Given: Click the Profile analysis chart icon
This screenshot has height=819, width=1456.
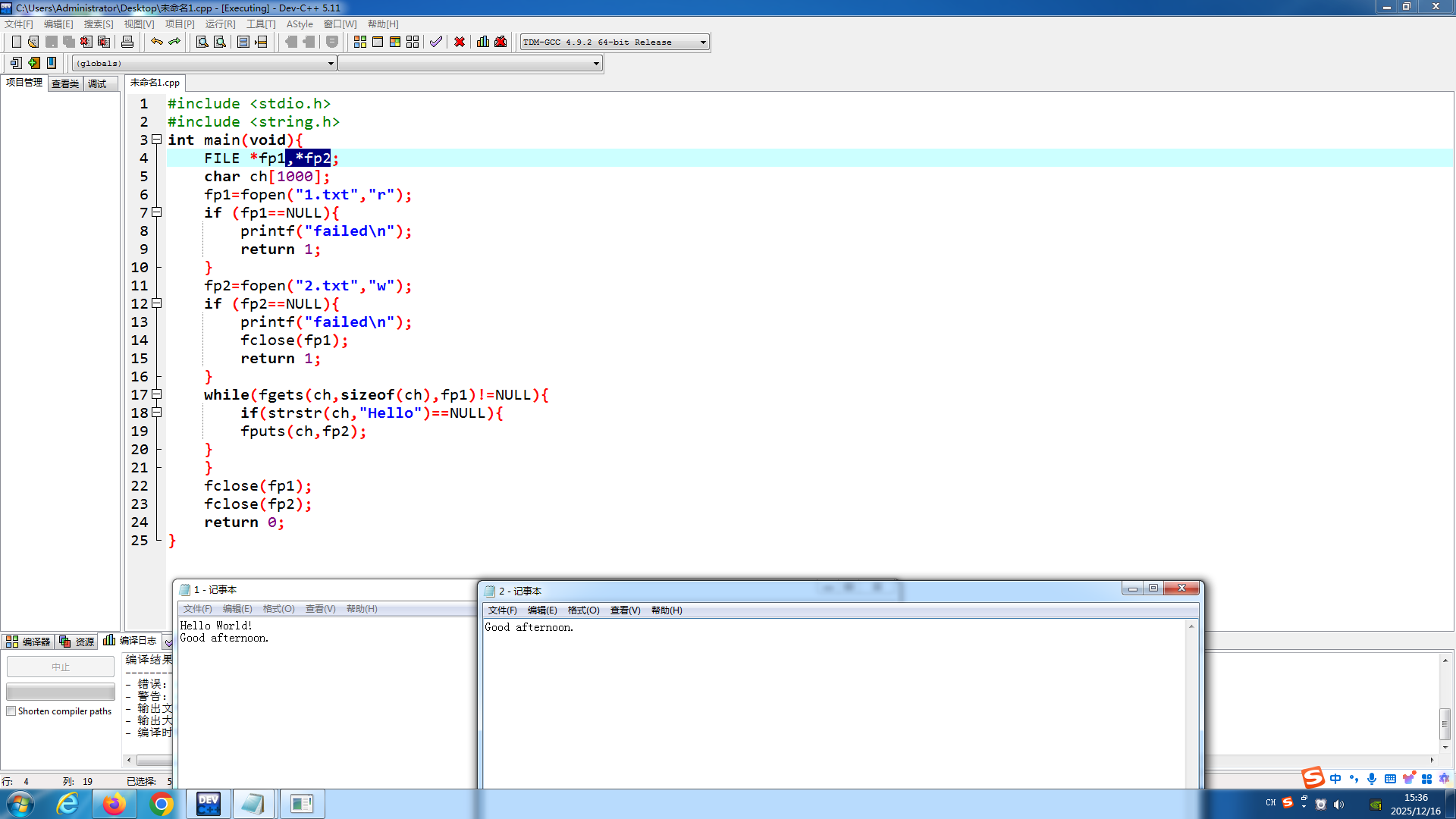Looking at the screenshot, I should click(483, 42).
